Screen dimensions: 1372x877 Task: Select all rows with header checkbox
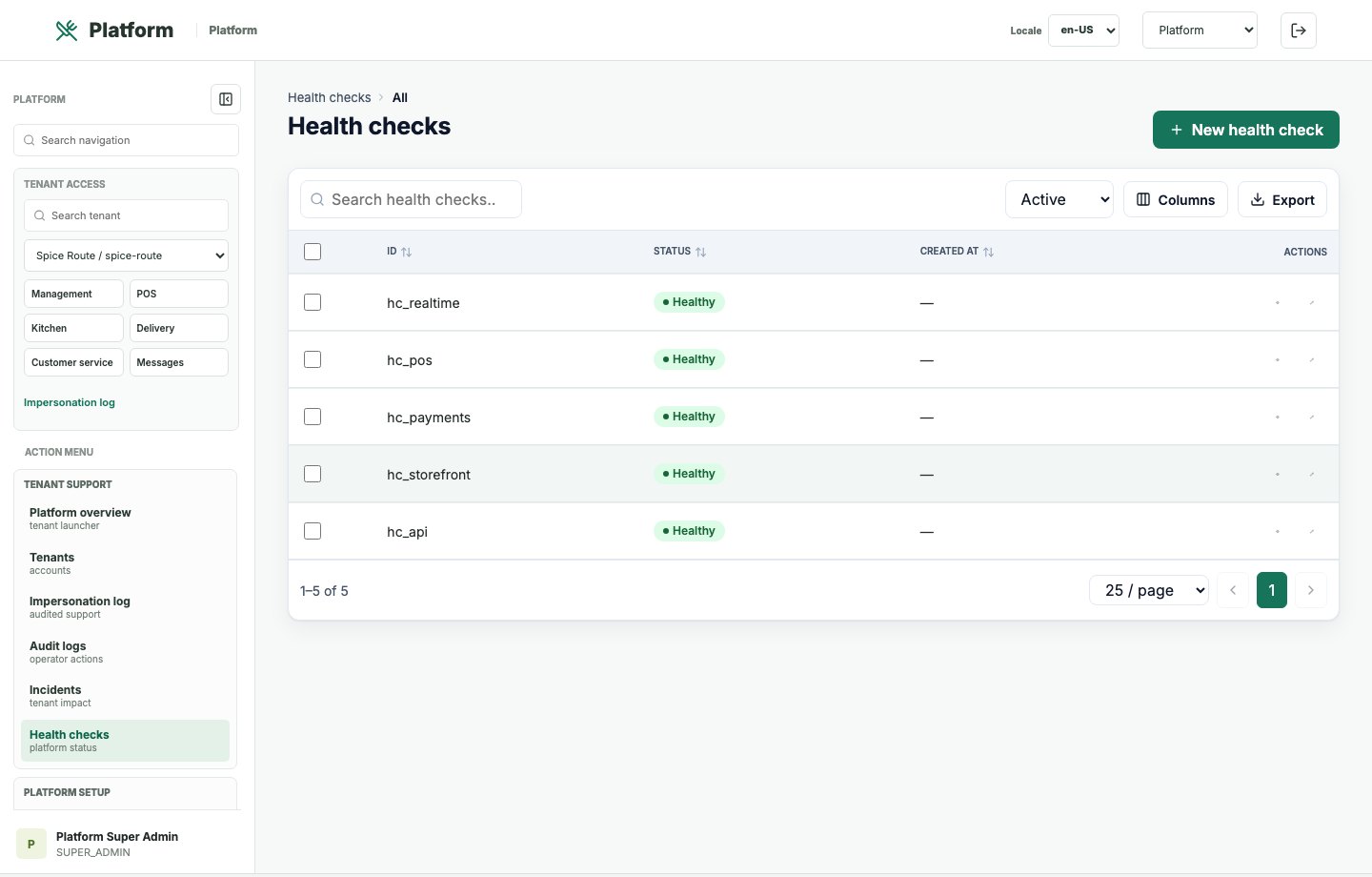click(313, 252)
